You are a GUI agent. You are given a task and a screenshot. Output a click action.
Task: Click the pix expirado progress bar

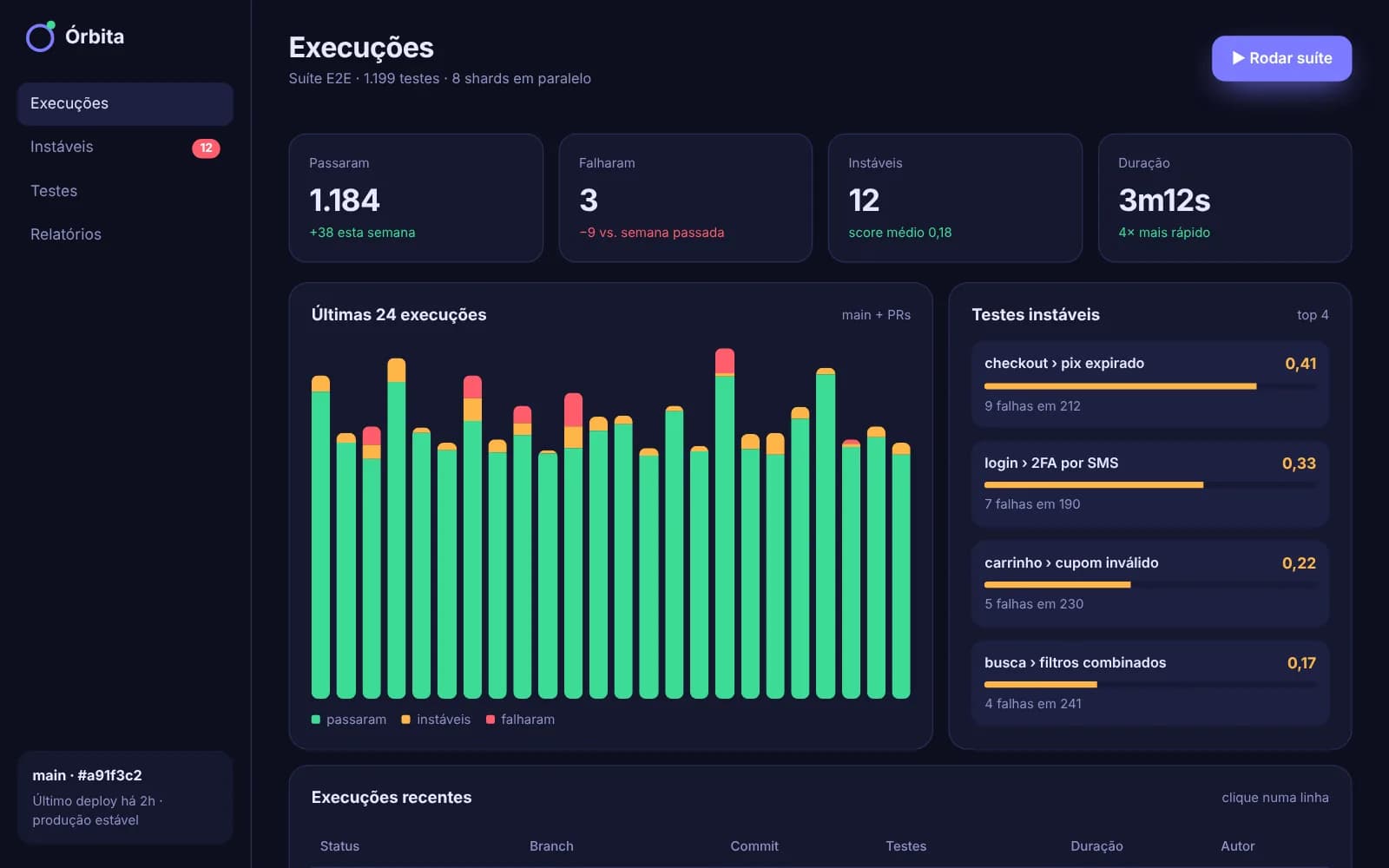pyautogui.click(x=1150, y=386)
